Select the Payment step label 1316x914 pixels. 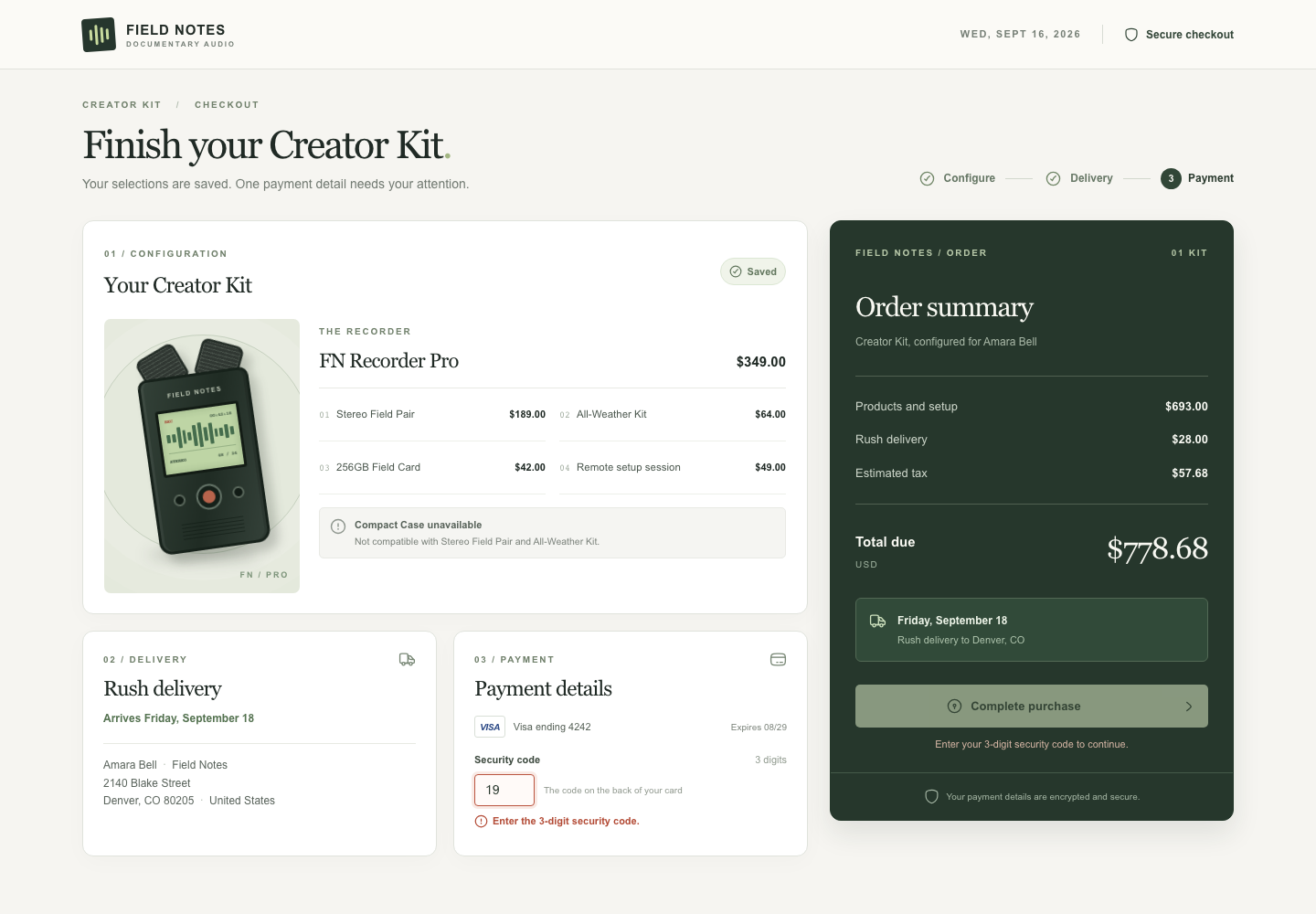click(1211, 178)
